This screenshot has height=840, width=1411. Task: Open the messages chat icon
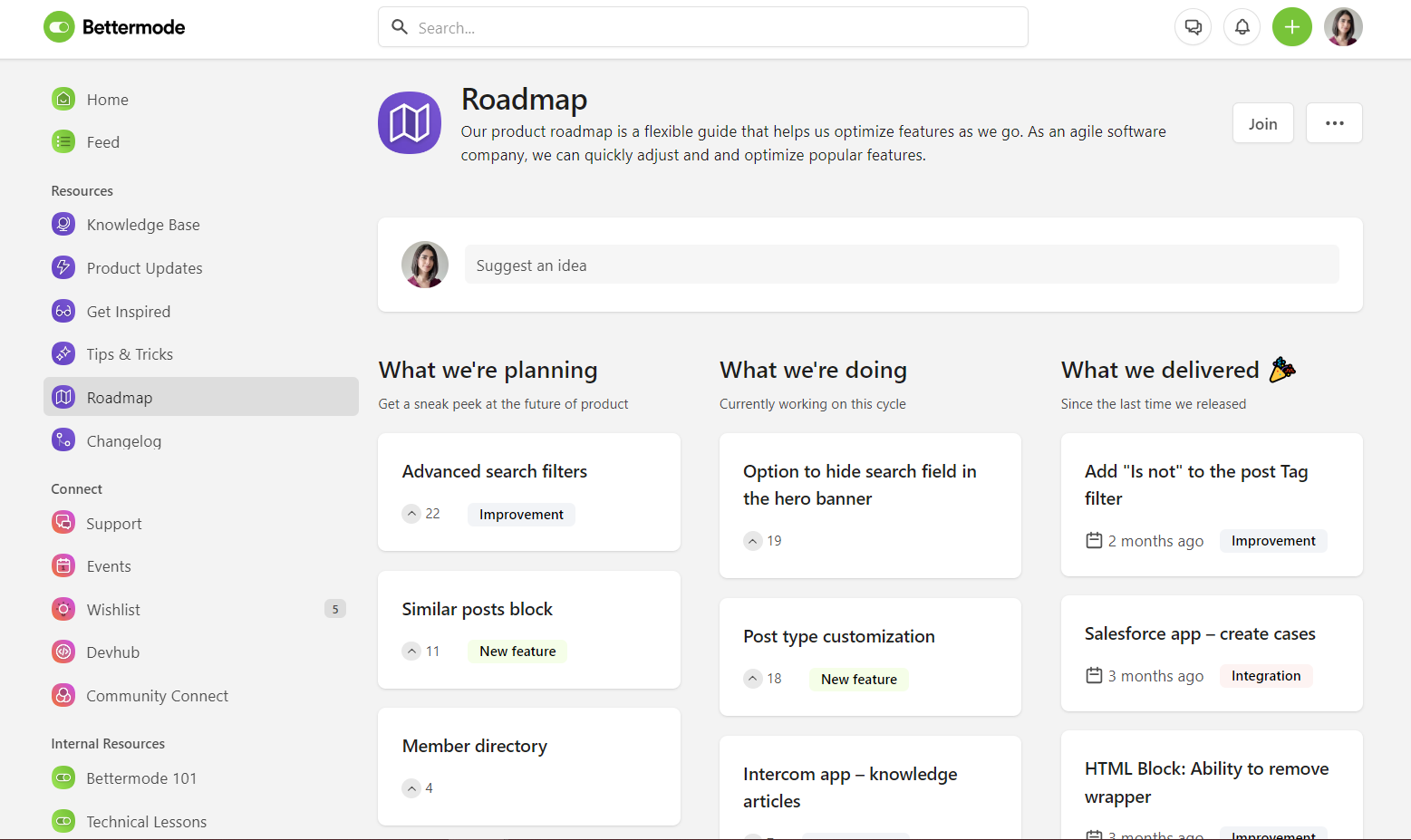coord(1193,26)
